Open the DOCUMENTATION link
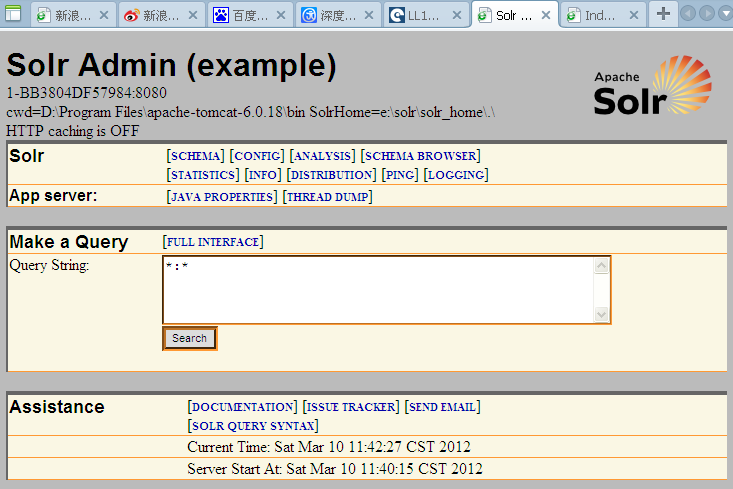This screenshot has height=489, width=733. (x=243, y=407)
